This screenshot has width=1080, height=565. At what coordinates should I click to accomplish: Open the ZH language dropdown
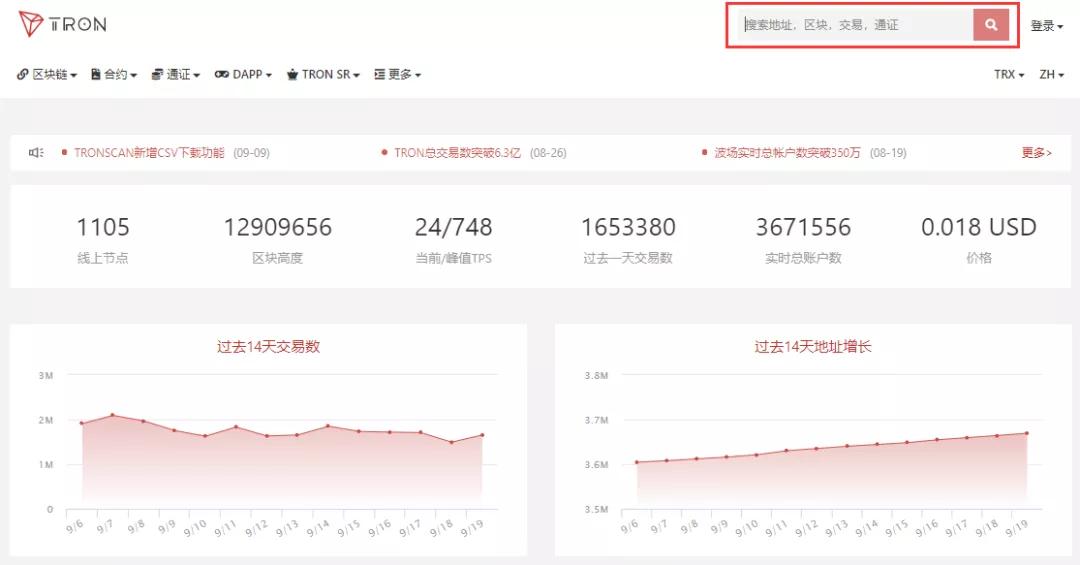tap(1051, 75)
